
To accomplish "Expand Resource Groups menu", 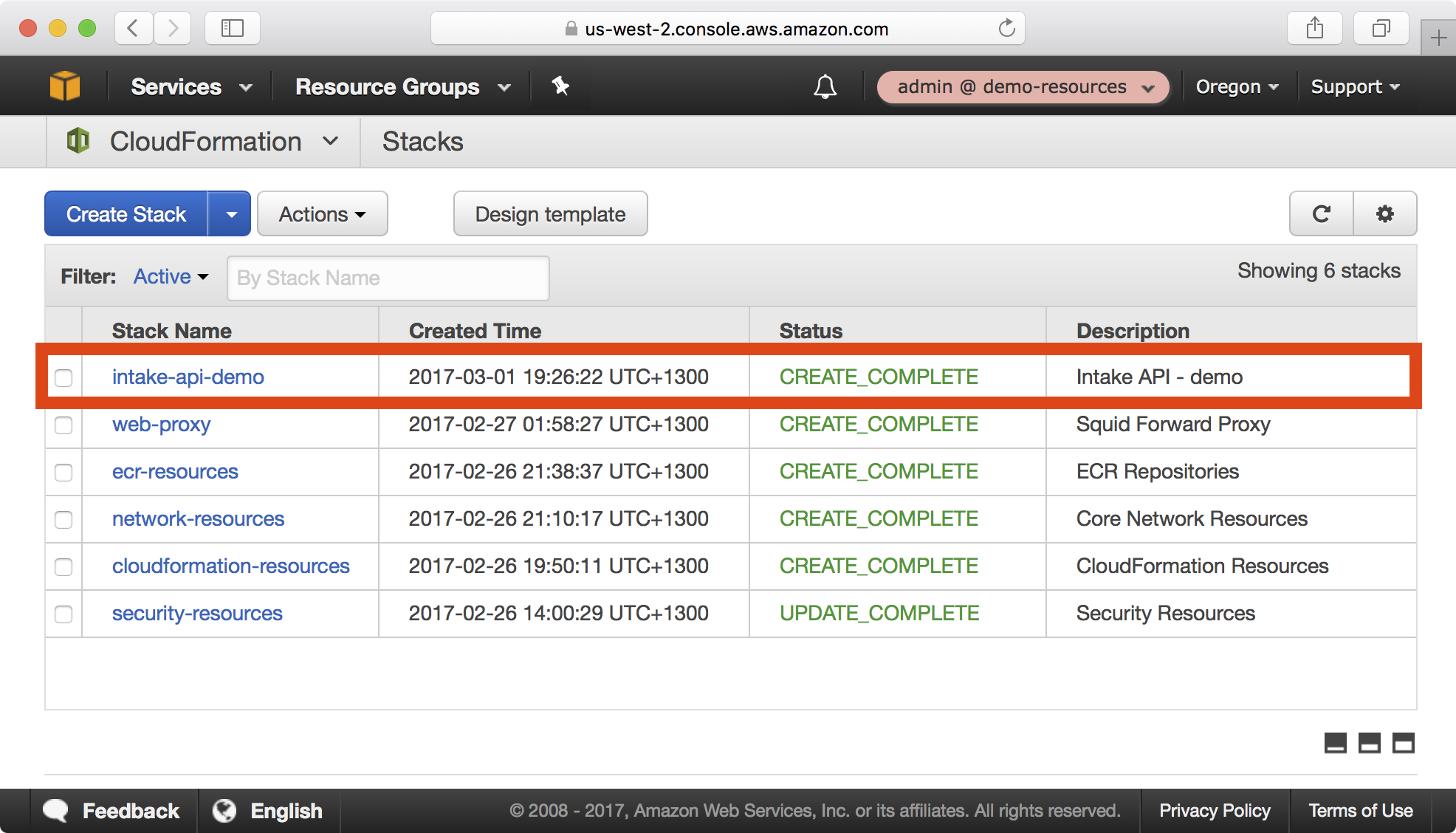I will (x=403, y=86).
